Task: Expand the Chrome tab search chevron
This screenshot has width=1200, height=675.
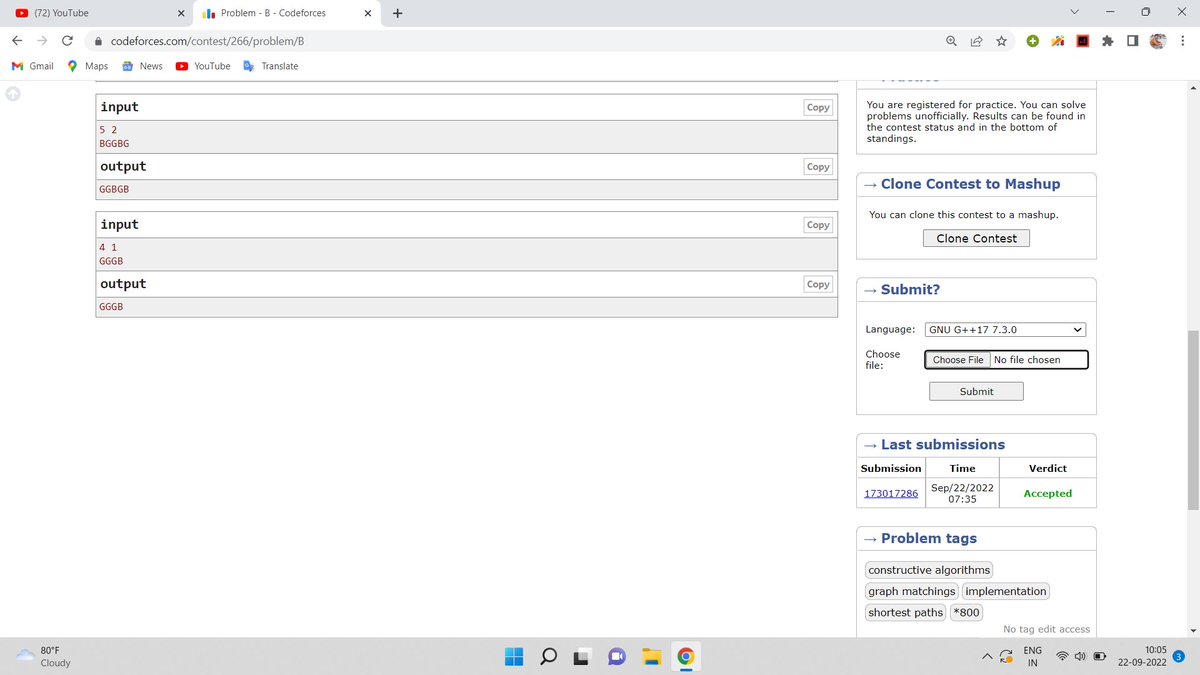Action: click(1074, 13)
